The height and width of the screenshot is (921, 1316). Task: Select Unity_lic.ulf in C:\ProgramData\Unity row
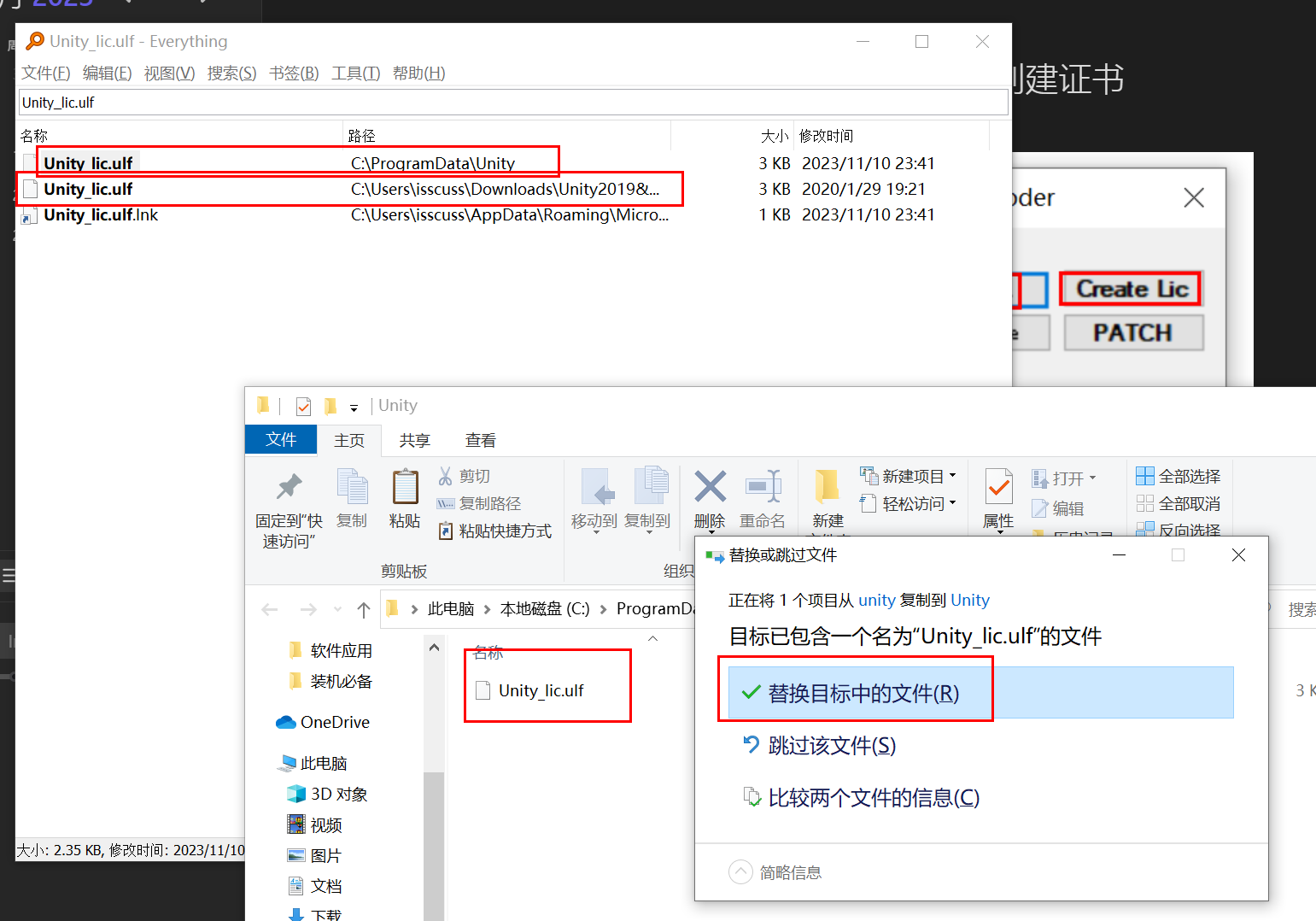[x=512, y=163]
